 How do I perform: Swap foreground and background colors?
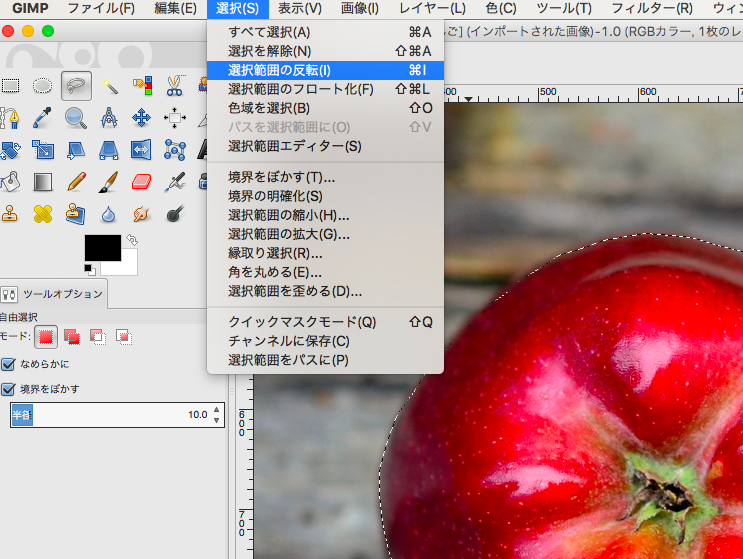[133, 241]
